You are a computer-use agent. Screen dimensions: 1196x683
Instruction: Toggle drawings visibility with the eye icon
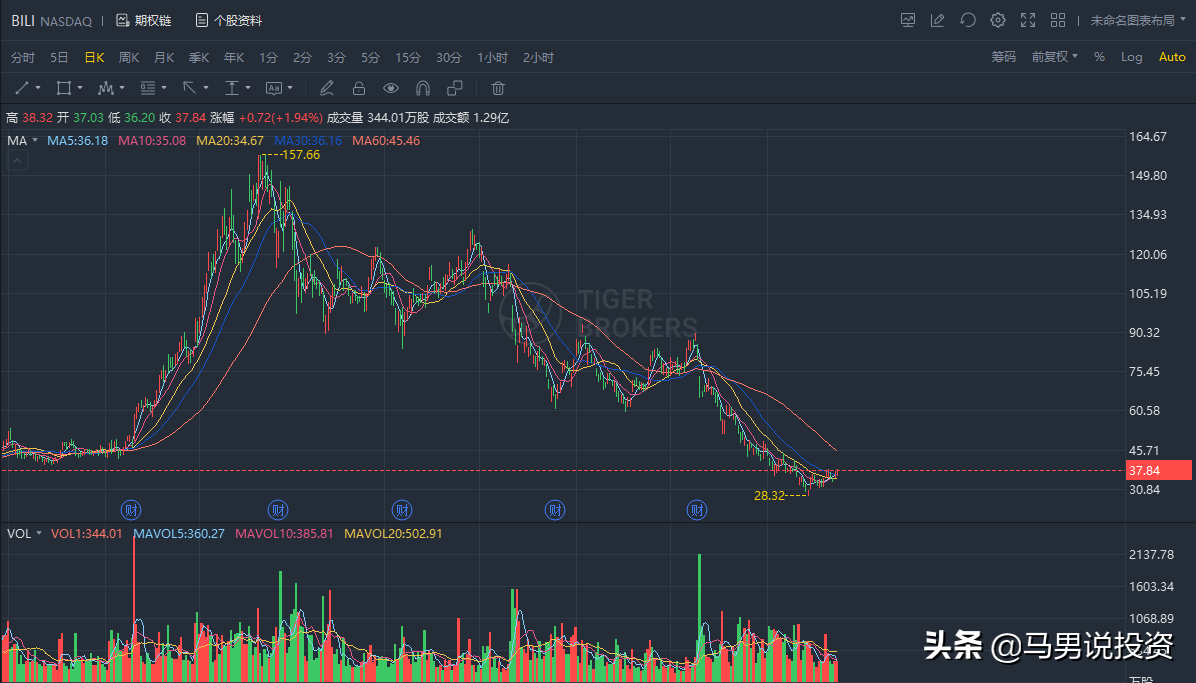coord(391,89)
